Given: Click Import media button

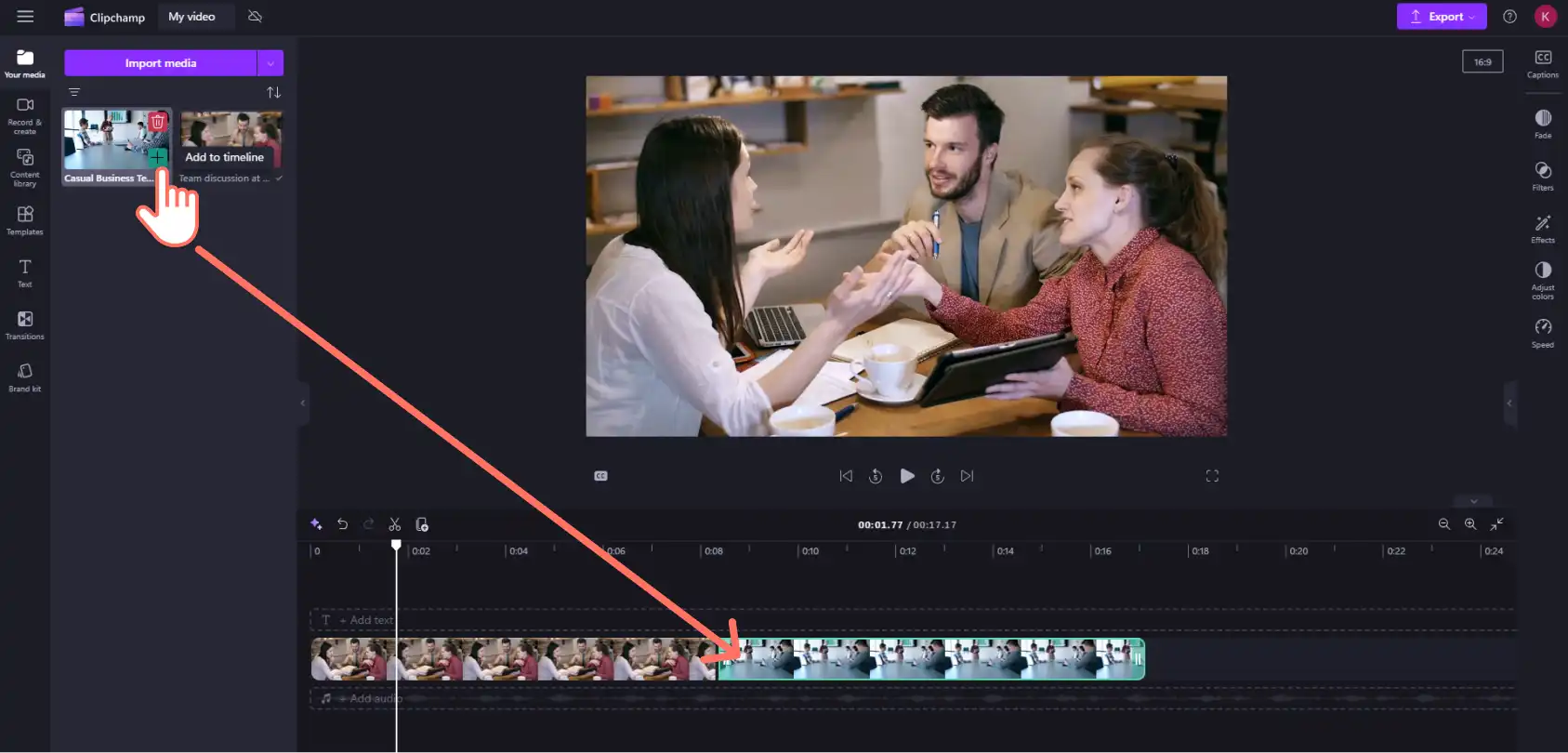Looking at the screenshot, I should [x=160, y=63].
